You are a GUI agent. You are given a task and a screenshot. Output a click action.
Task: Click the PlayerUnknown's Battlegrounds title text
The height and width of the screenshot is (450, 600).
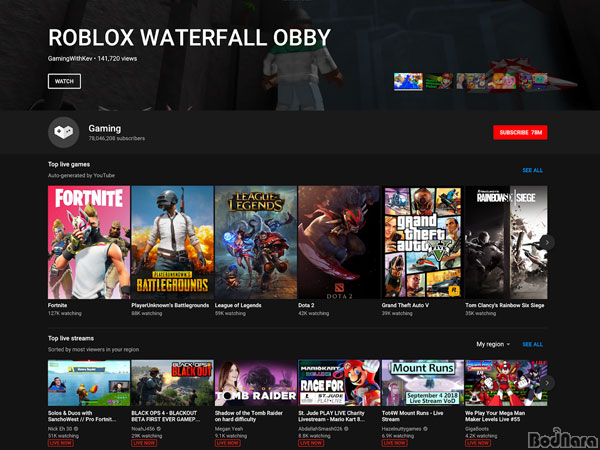(x=170, y=305)
